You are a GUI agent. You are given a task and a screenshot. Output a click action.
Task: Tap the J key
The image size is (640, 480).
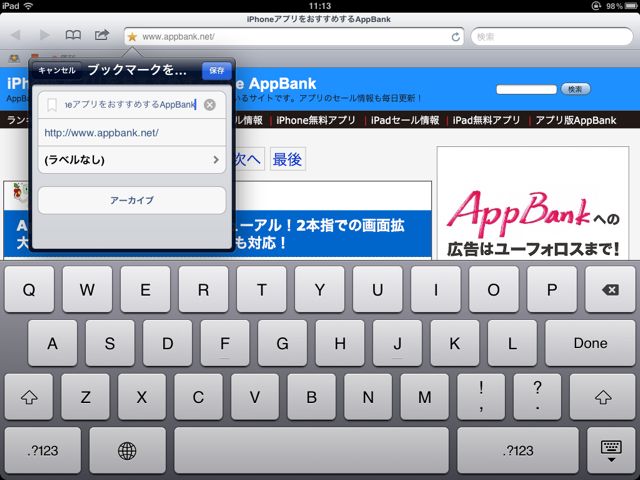click(x=398, y=343)
